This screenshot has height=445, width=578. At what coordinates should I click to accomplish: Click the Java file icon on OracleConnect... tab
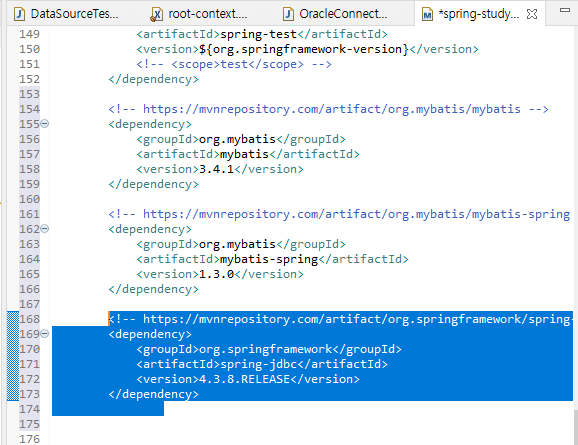(x=288, y=14)
